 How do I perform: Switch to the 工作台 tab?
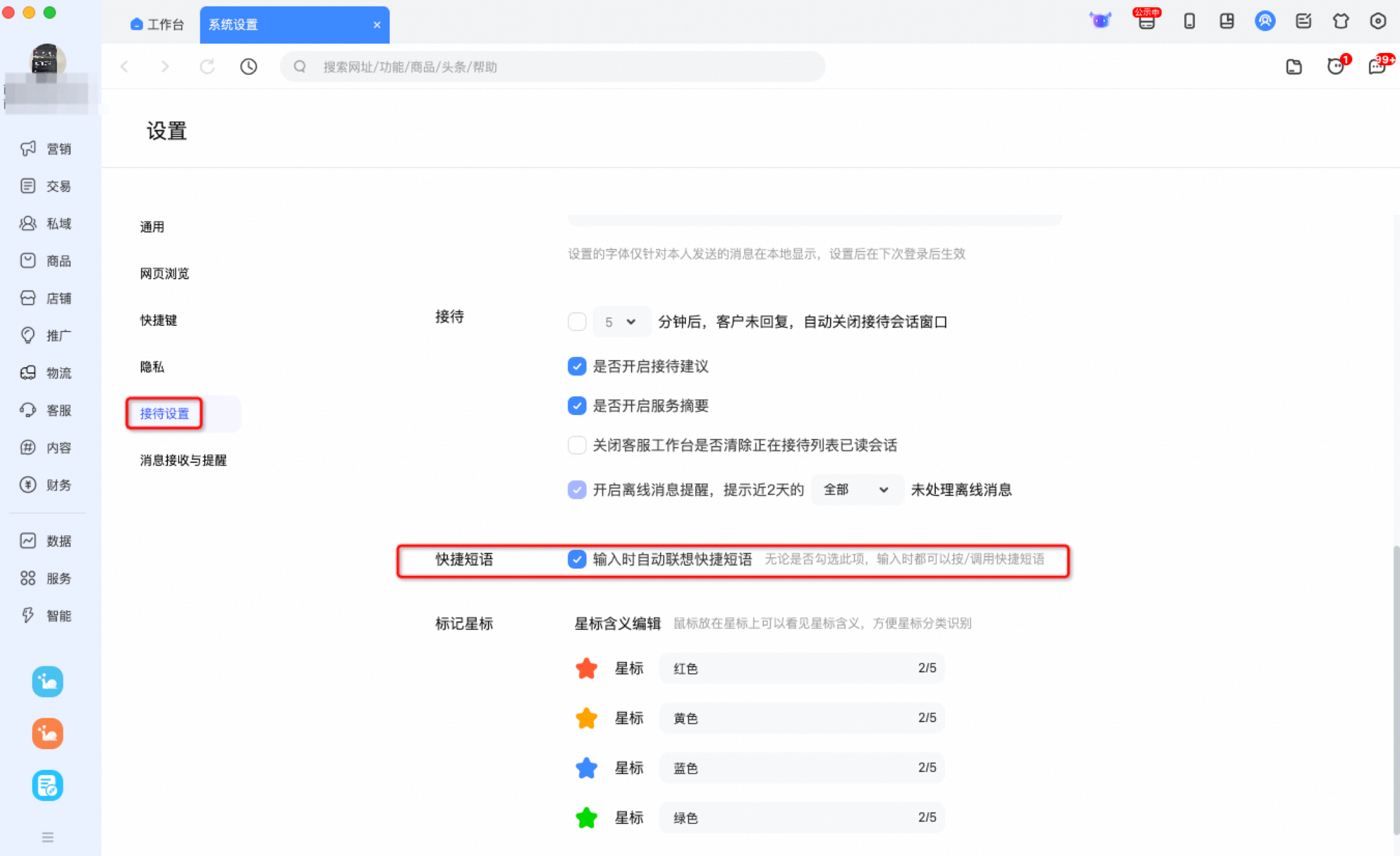tap(157, 25)
